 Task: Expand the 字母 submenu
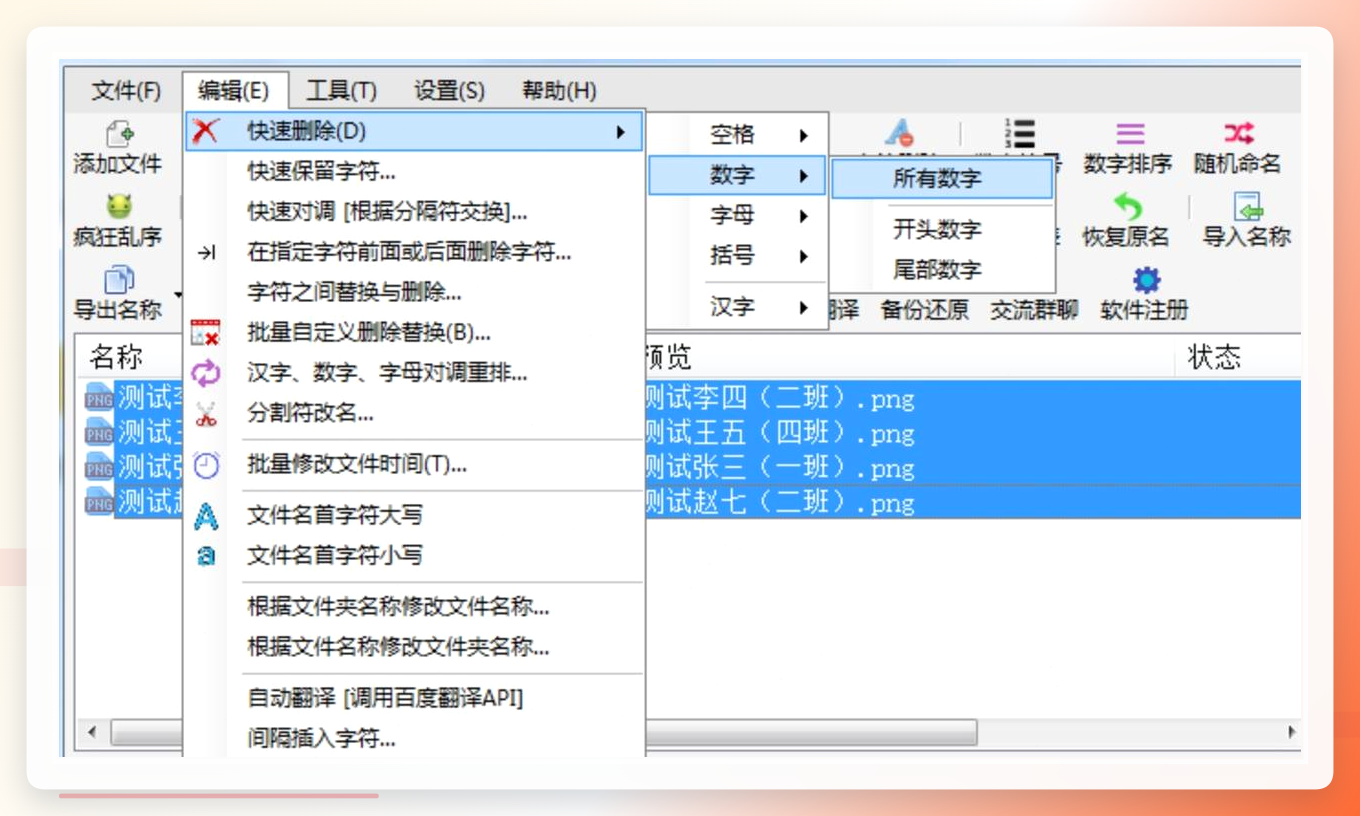coord(739,215)
